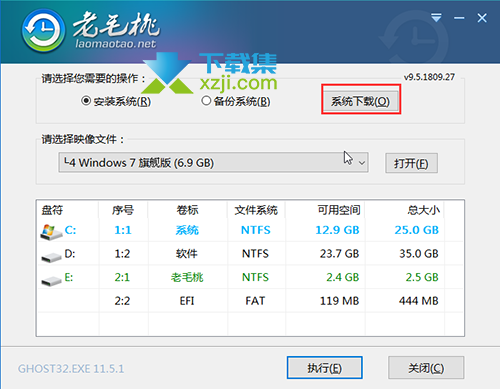Click the disk icon next to E:
Screen dimensions: 500x389
51,281
